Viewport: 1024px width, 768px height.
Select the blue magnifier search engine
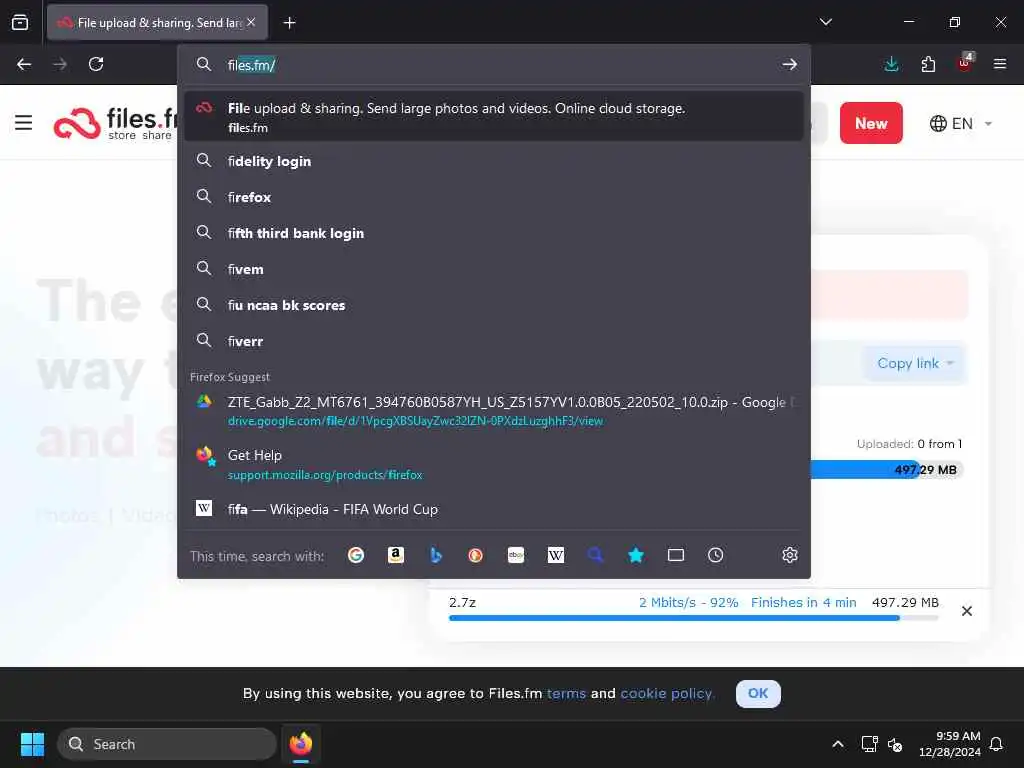coord(596,555)
